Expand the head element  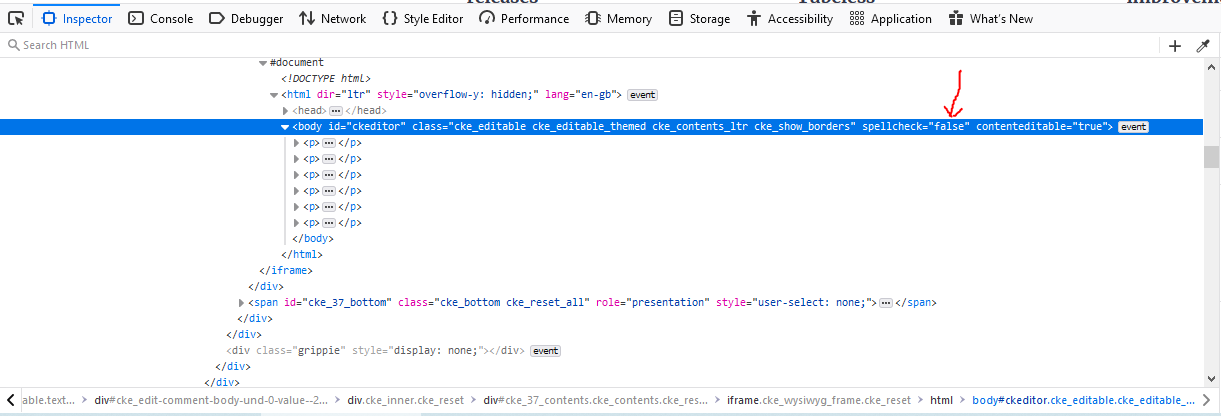coord(286,111)
